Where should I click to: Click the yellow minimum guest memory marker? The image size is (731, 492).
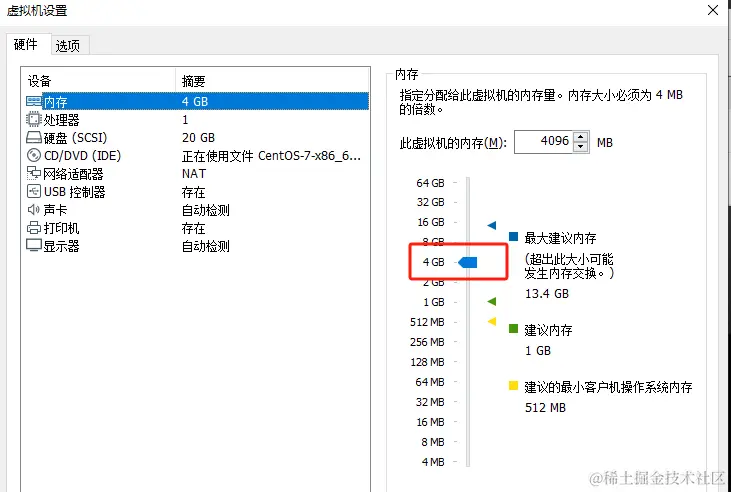pyautogui.click(x=491, y=321)
